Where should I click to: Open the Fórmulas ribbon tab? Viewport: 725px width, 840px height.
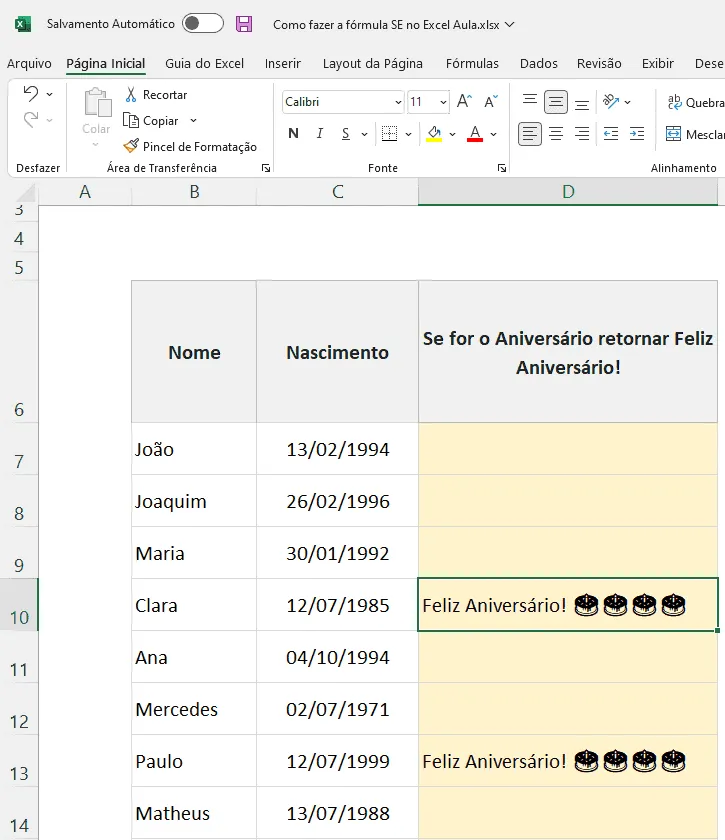[472, 64]
